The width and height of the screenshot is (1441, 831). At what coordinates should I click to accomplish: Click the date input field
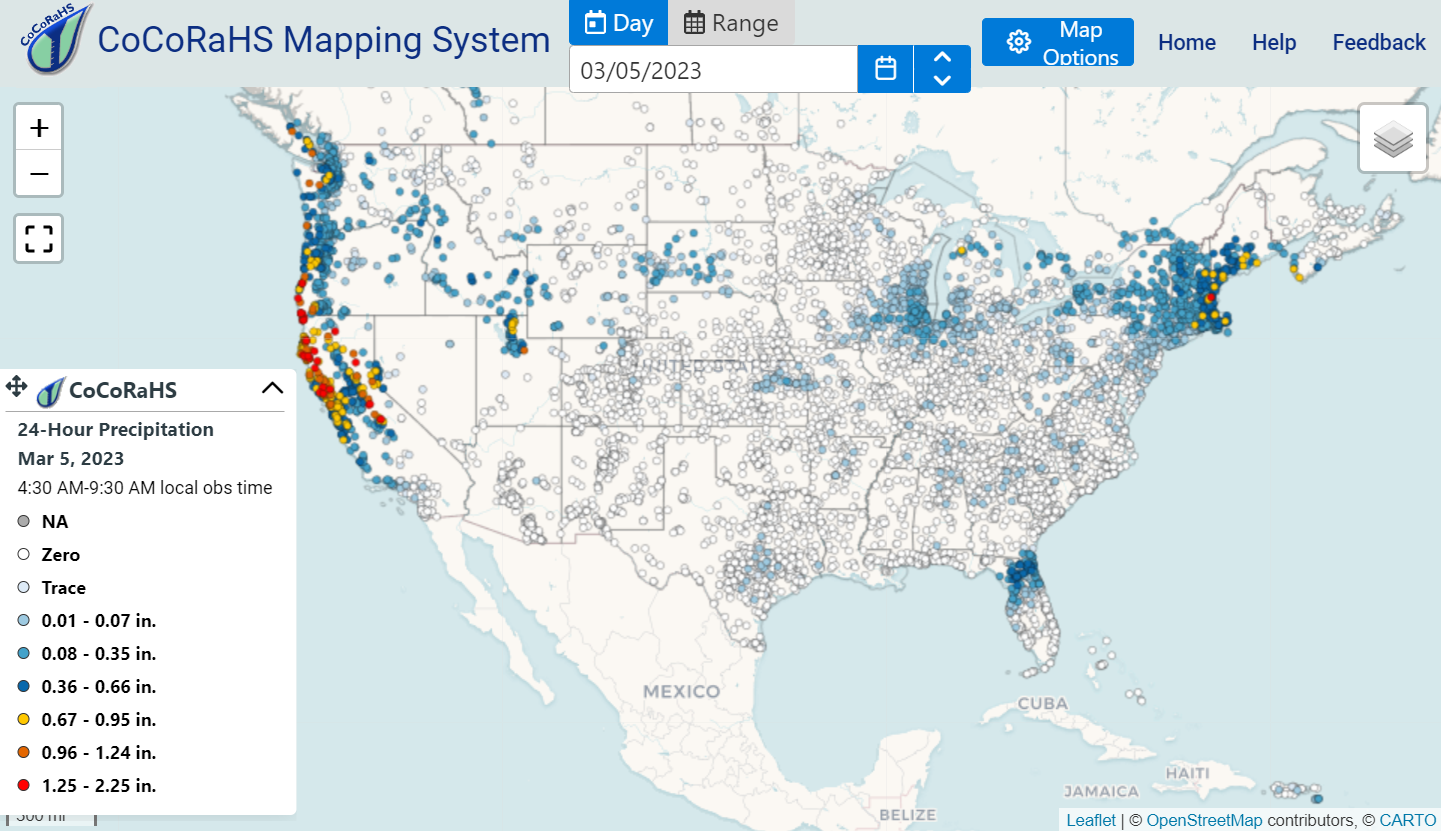click(x=713, y=70)
